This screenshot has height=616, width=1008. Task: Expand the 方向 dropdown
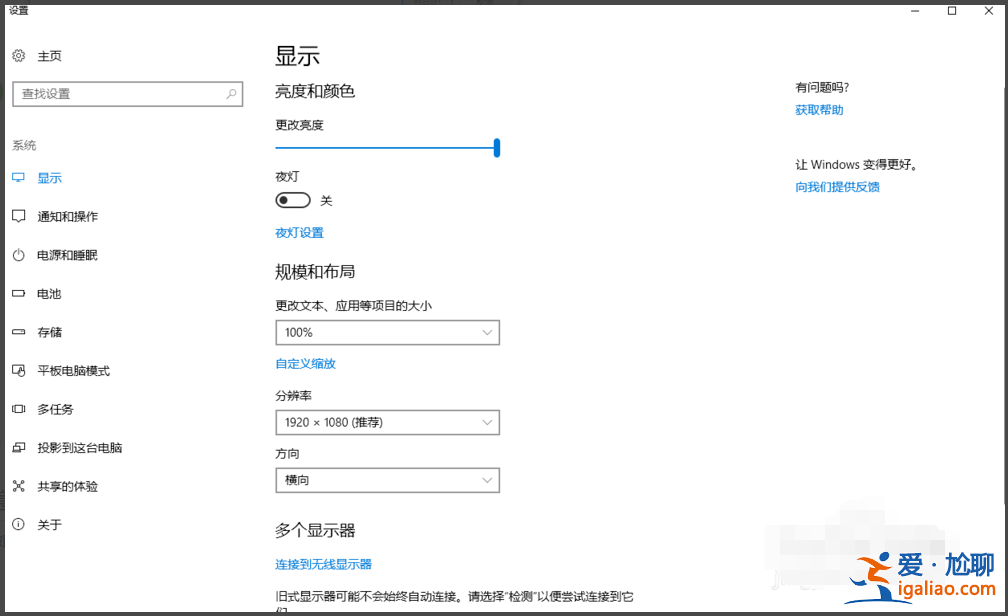click(x=387, y=480)
